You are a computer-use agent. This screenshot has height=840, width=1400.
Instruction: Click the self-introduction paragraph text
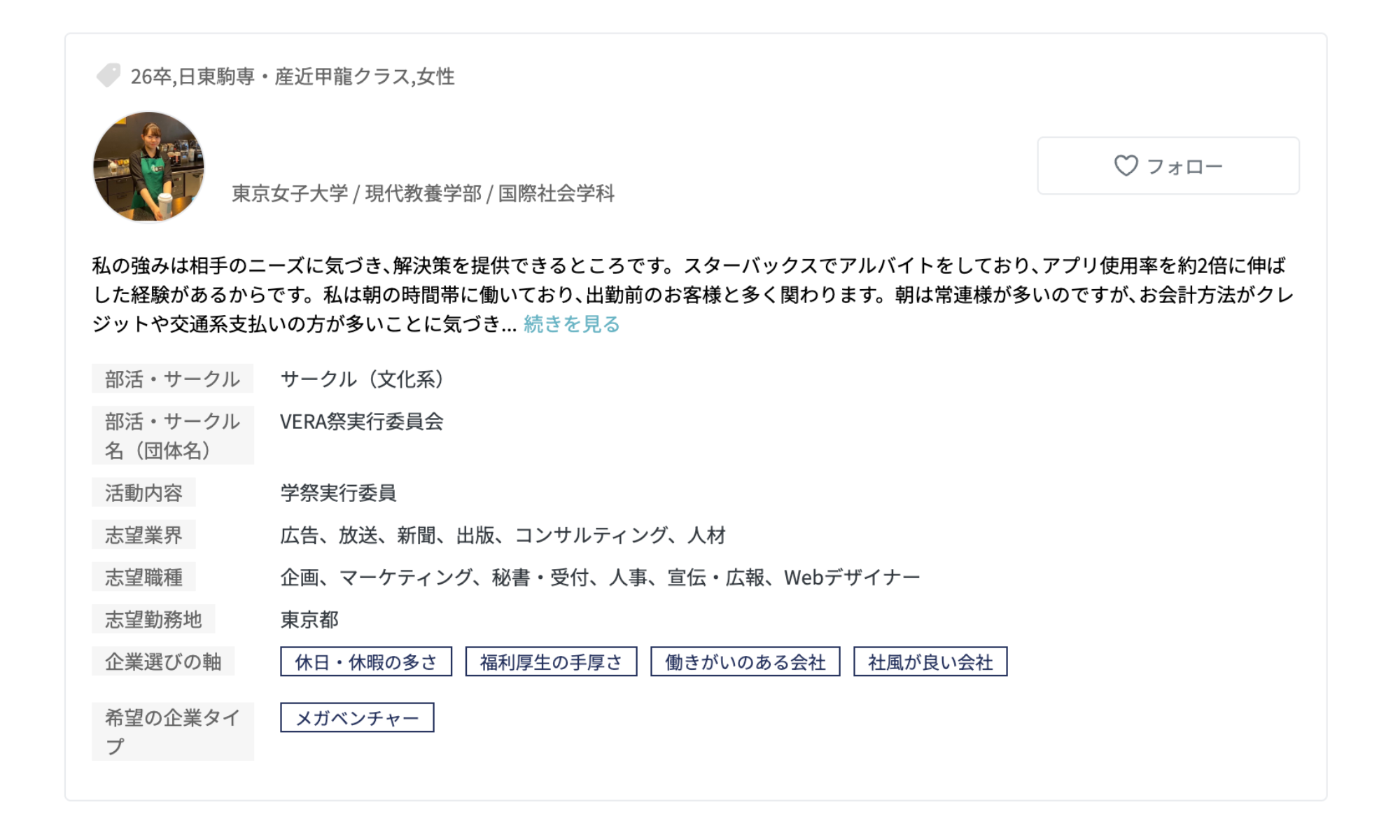click(x=693, y=294)
